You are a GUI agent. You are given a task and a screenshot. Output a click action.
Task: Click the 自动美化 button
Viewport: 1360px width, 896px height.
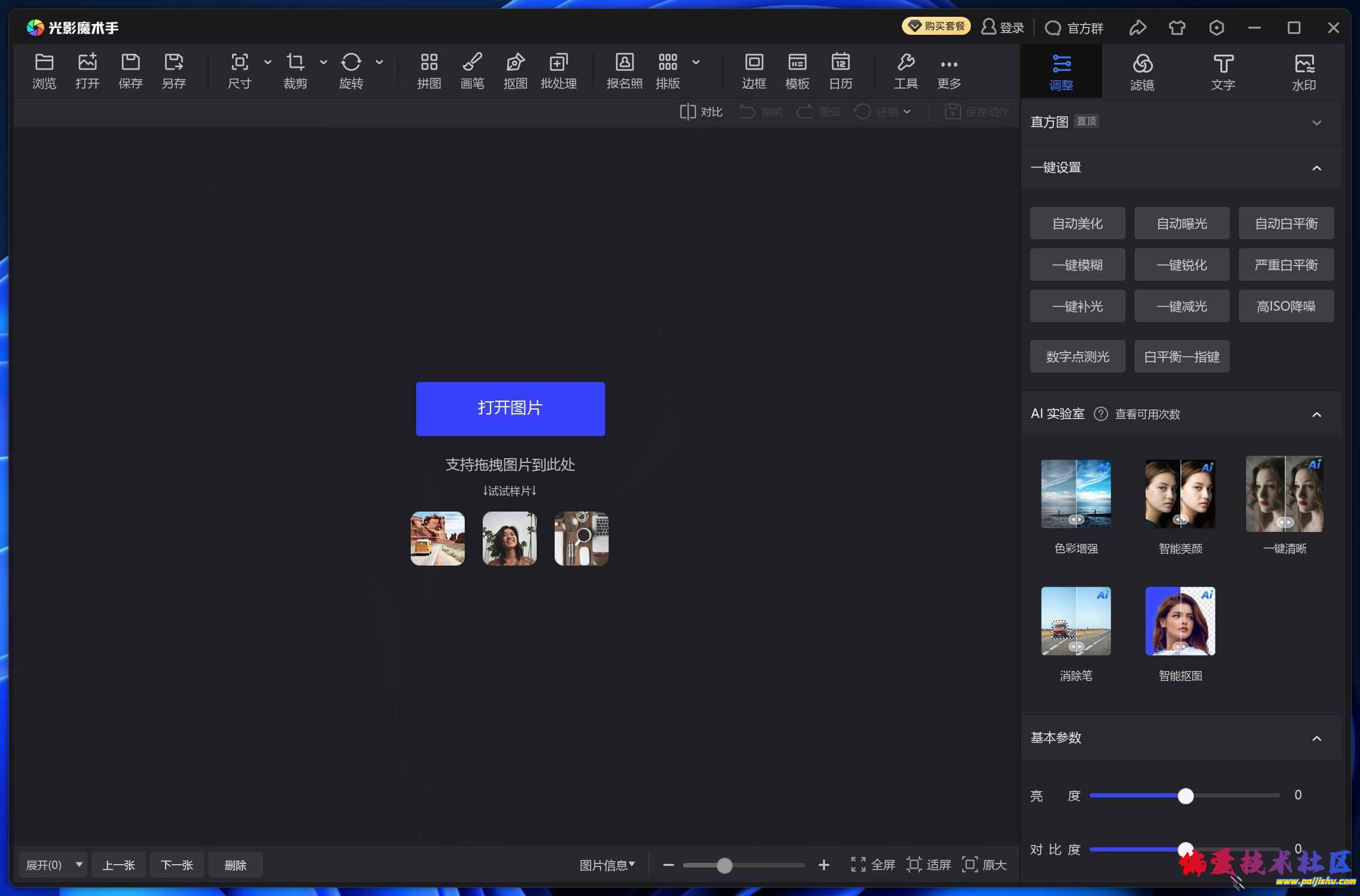point(1077,223)
